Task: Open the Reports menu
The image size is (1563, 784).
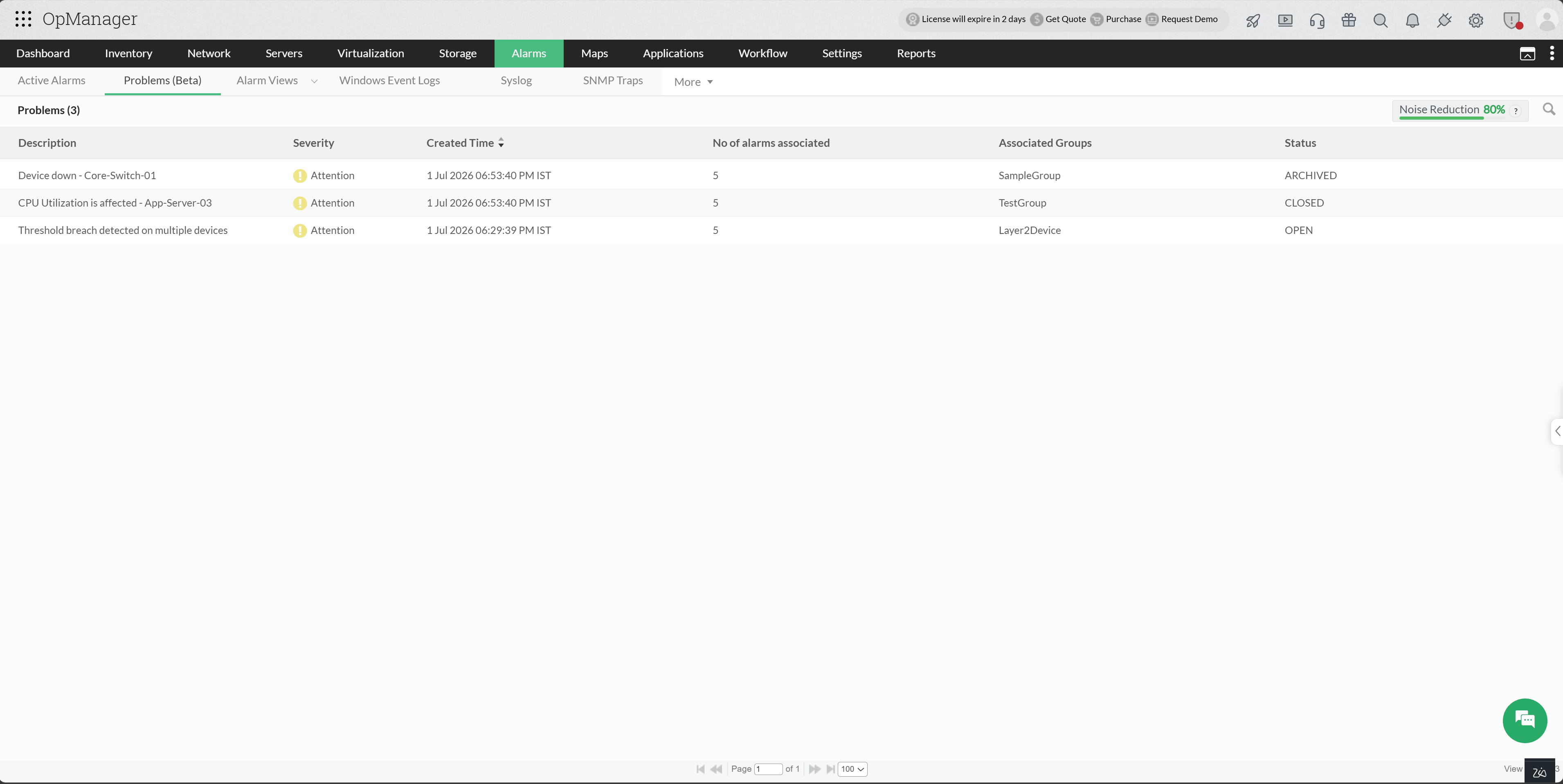Action: click(x=916, y=54)
